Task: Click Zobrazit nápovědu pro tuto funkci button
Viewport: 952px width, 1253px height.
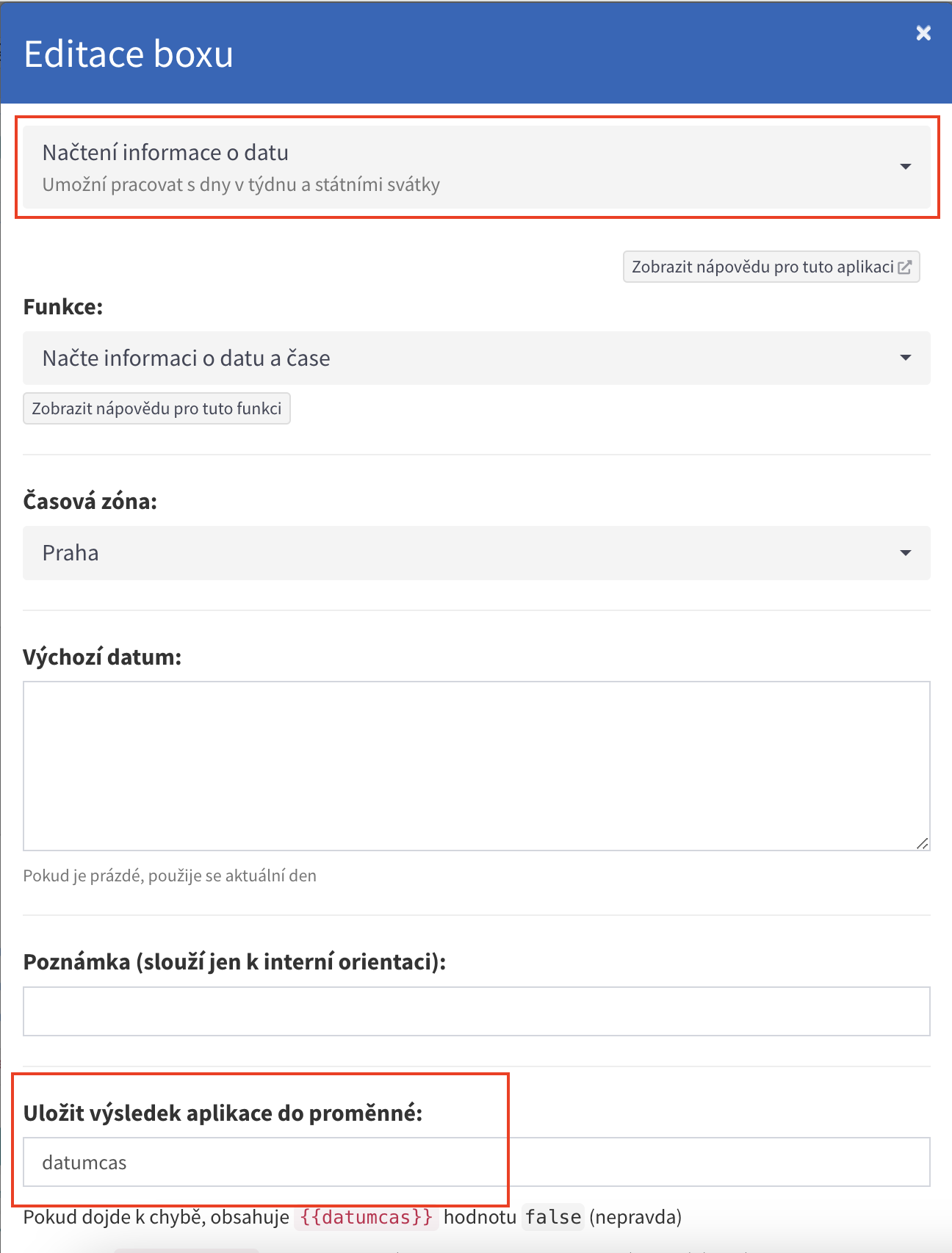Action: [x=156, y=408]
